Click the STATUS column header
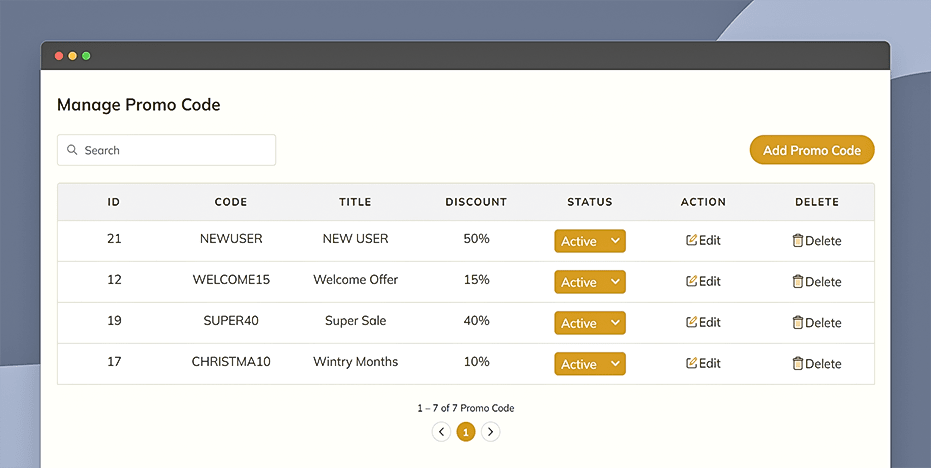Screen dimensions: 931x468 pos(590,202)
